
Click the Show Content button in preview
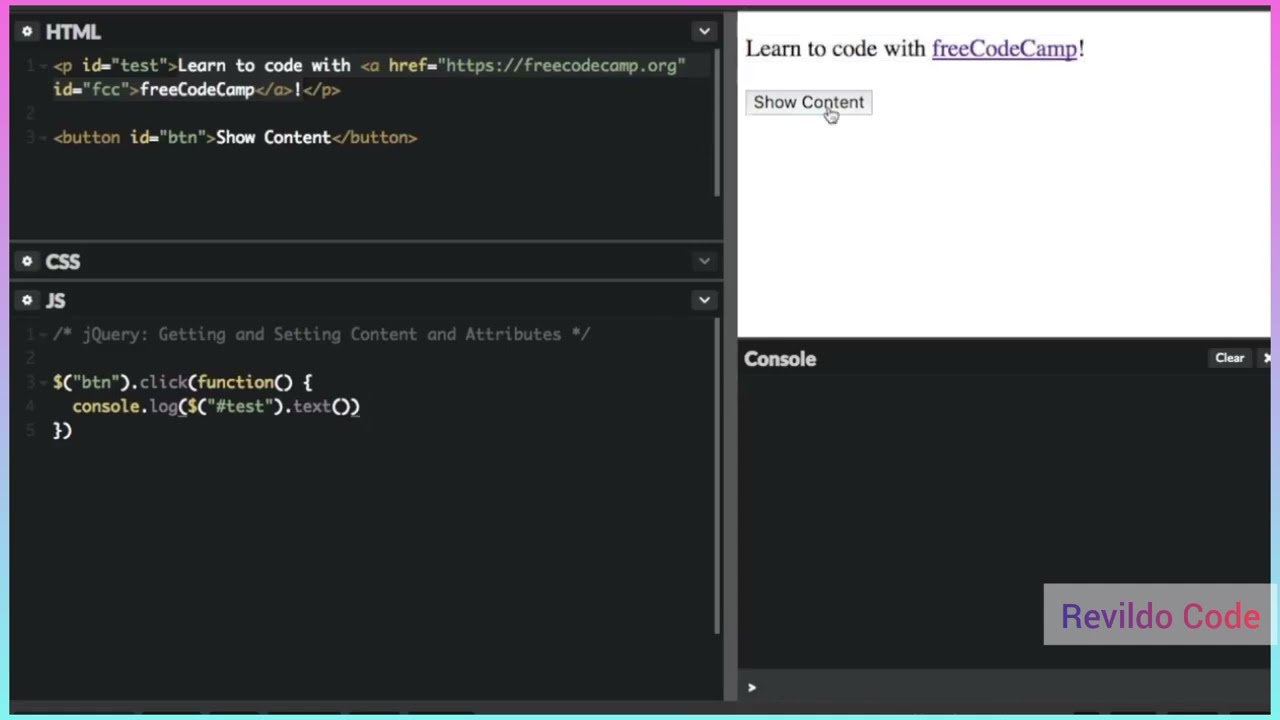click(x=808, y=102)
